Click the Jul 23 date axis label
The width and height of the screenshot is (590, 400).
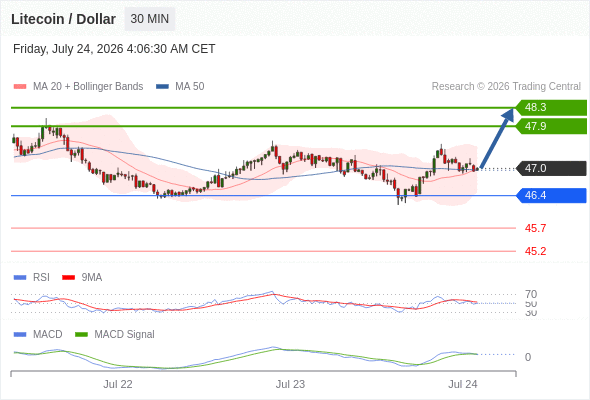pos(290,384)
